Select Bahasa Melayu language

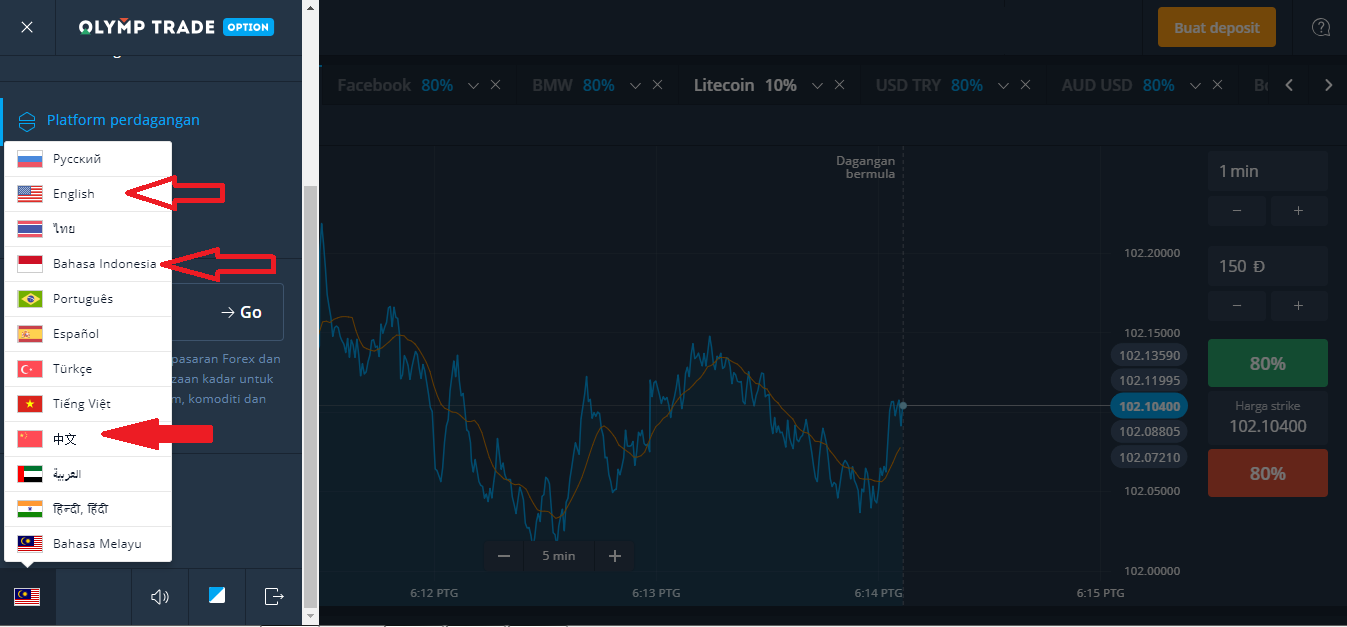pyautogui.click(x=88, y=544)
